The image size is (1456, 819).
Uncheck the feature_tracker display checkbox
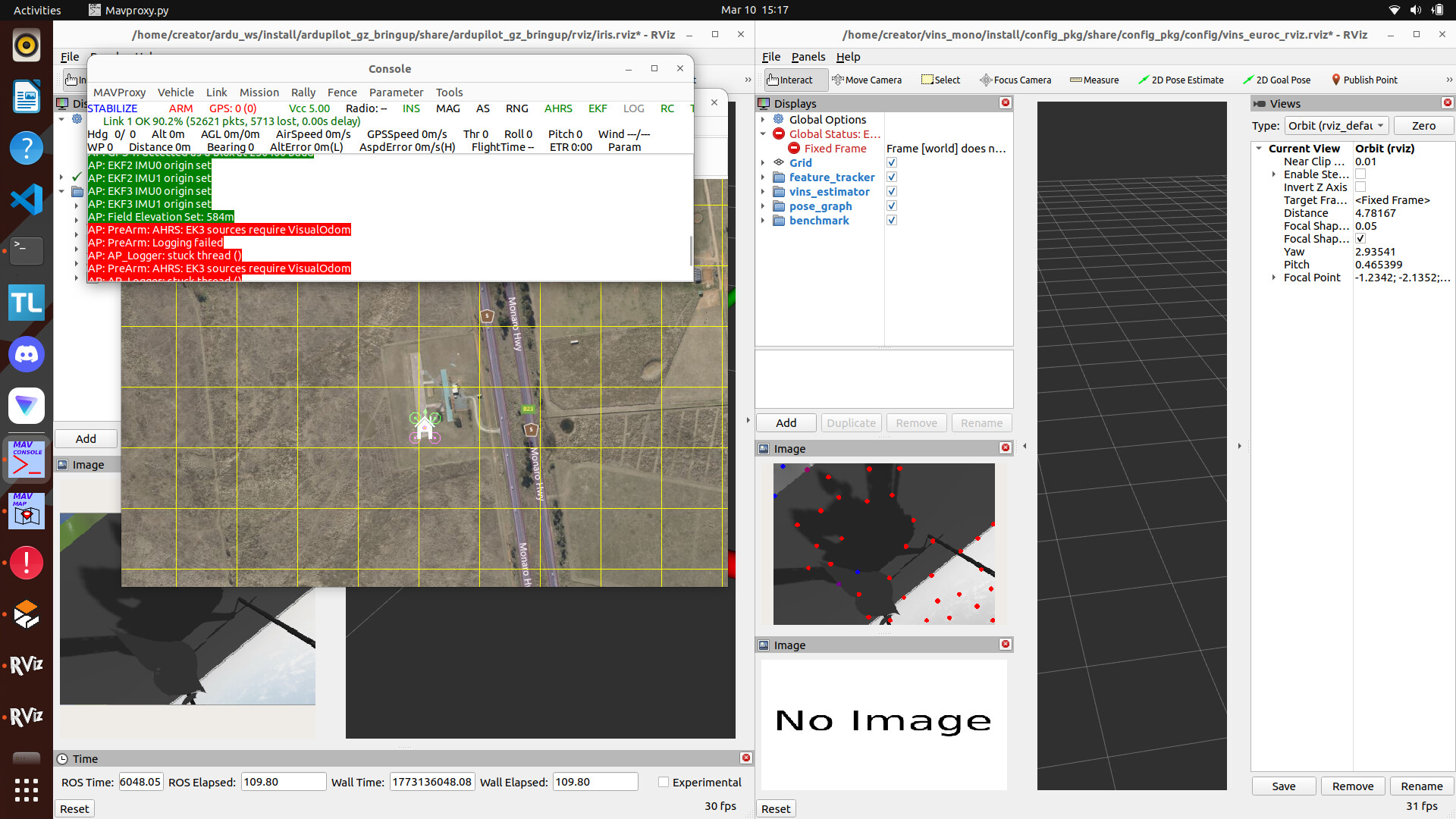point(892,177)
